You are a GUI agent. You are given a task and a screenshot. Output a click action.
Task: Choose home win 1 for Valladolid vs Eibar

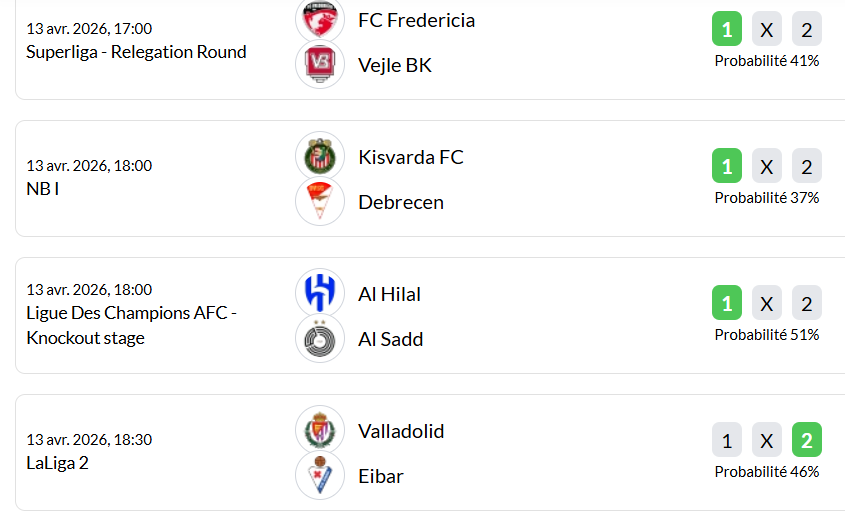coord(727,440)
